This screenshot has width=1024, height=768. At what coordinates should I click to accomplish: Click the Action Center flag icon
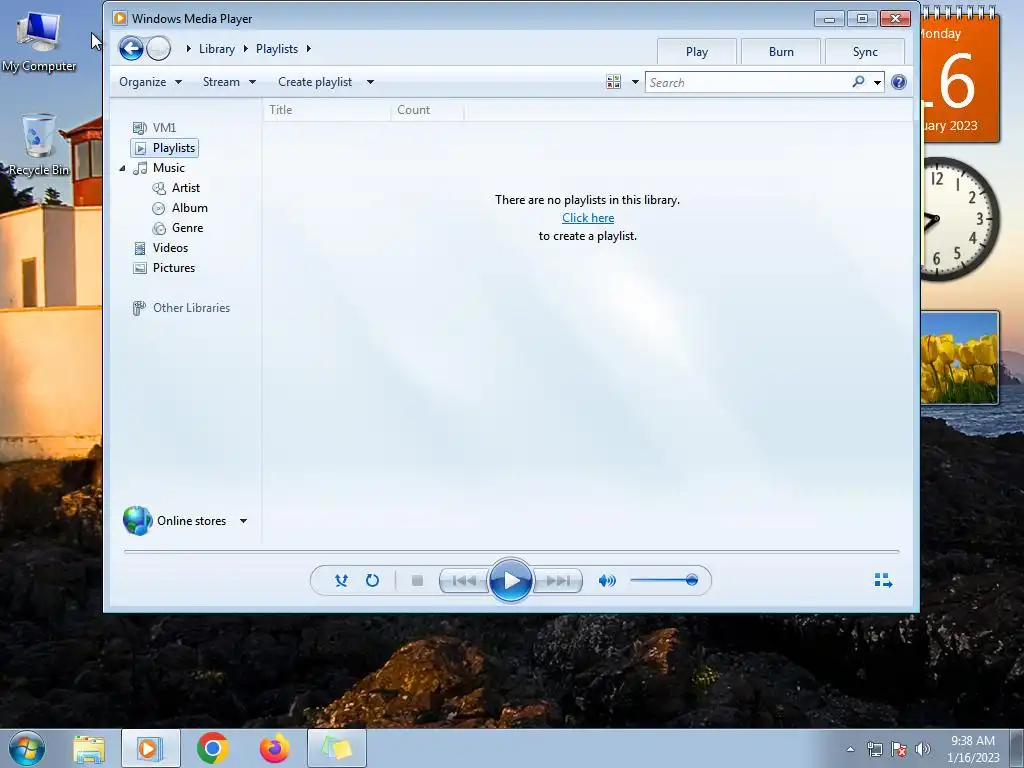(899, 749)
